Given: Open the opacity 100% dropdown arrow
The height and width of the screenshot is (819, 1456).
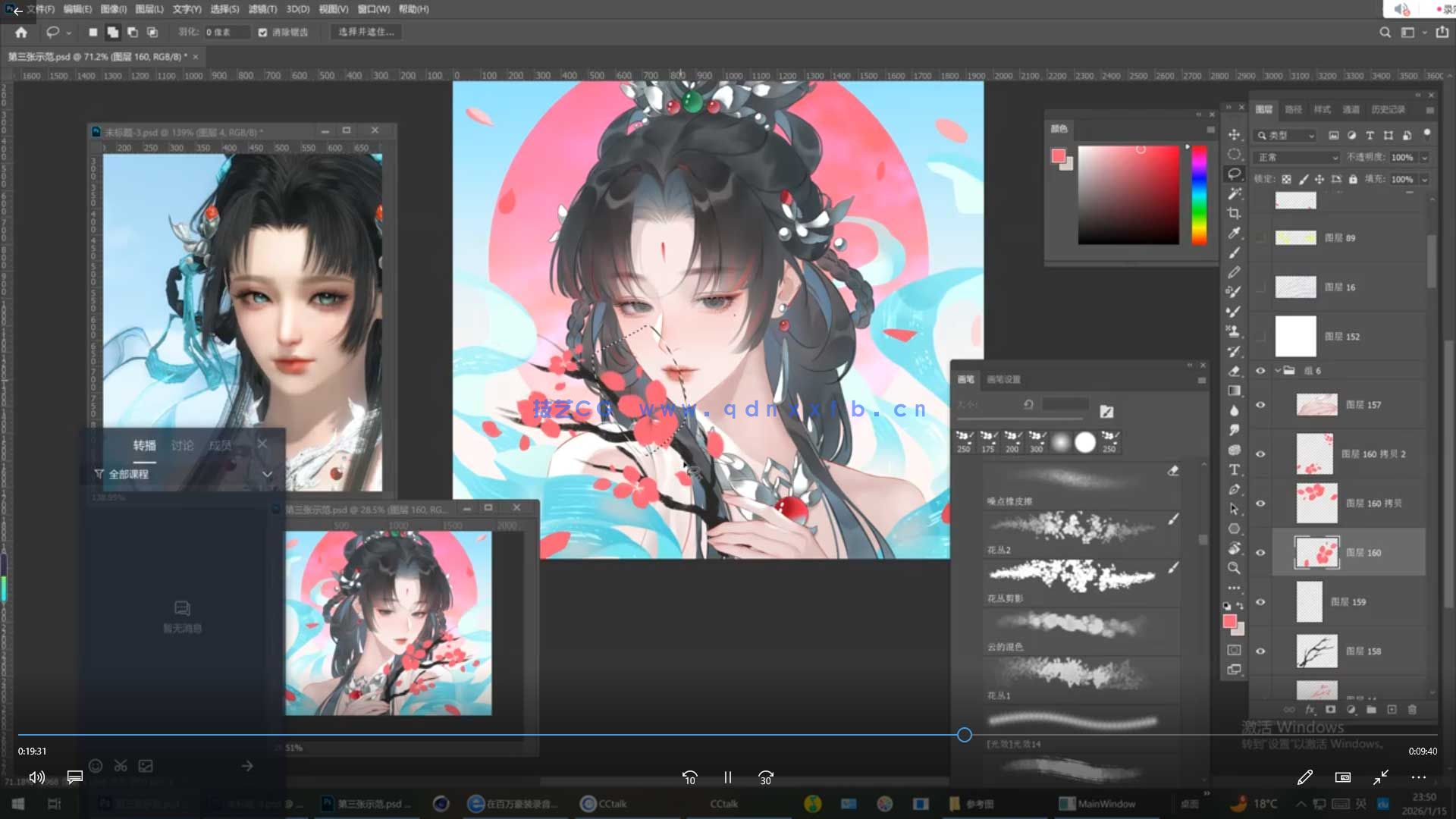Looking at the screenshot, I should (1424, 158).
